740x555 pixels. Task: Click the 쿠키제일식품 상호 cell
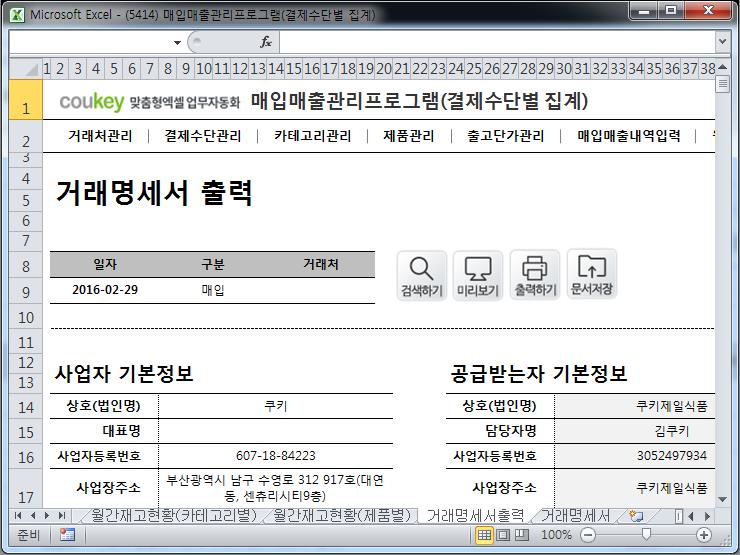tap(635, 406)
